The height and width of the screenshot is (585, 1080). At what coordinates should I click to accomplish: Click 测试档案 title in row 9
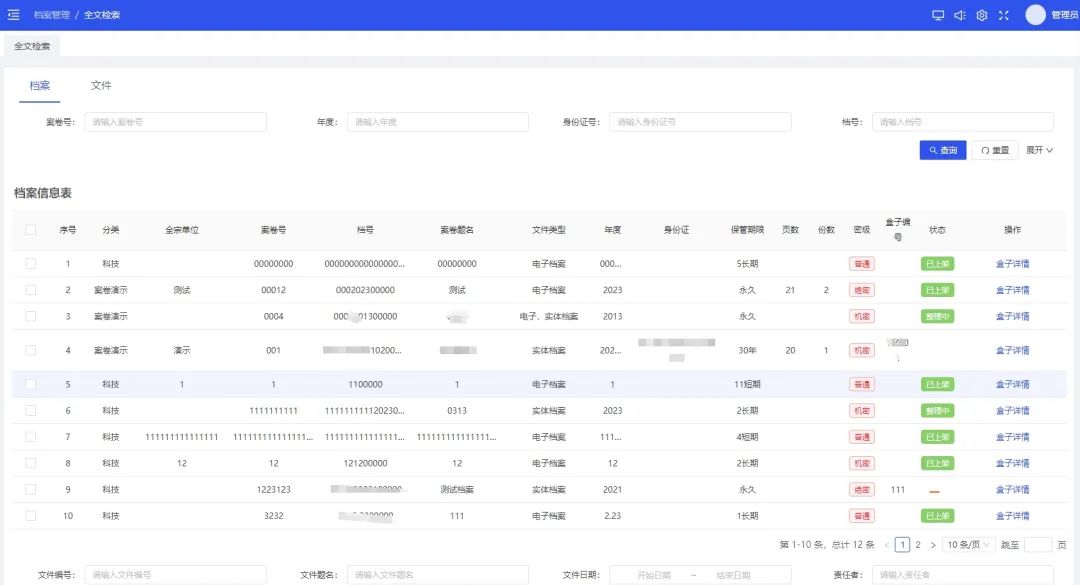457,489
